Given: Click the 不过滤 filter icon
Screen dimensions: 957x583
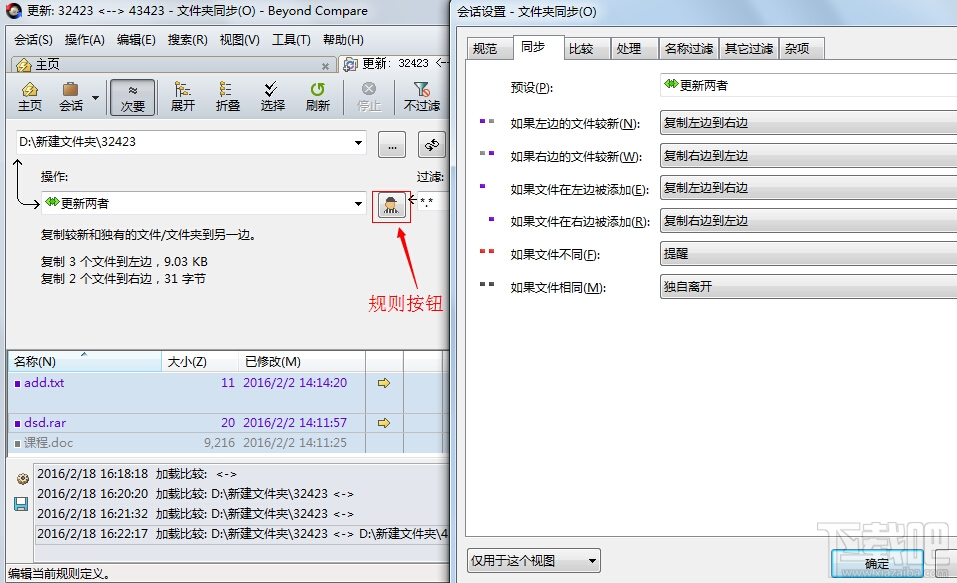Looking at the screenshot, I should tap(422, 96).
